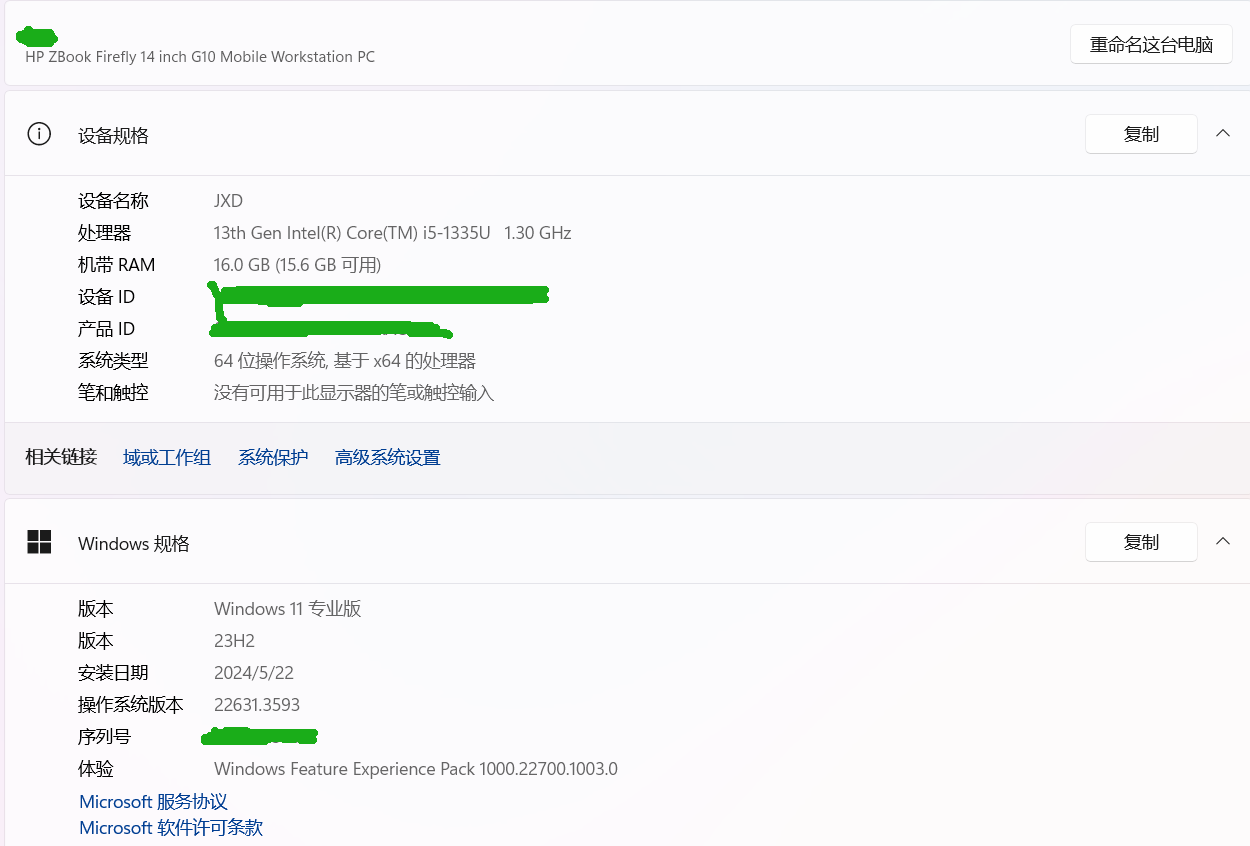Copy device specs with 设备规格 复制 button
Viewport: 1250px width, 846px height.
coord(1141,134)
